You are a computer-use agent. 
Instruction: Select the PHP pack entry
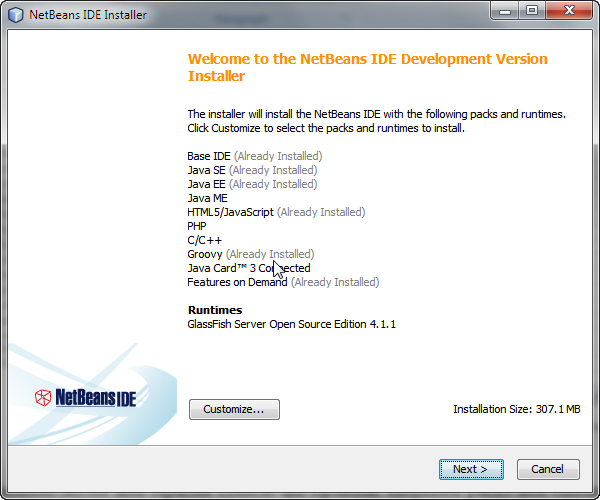pyautogui.click(x=197, y=226)
